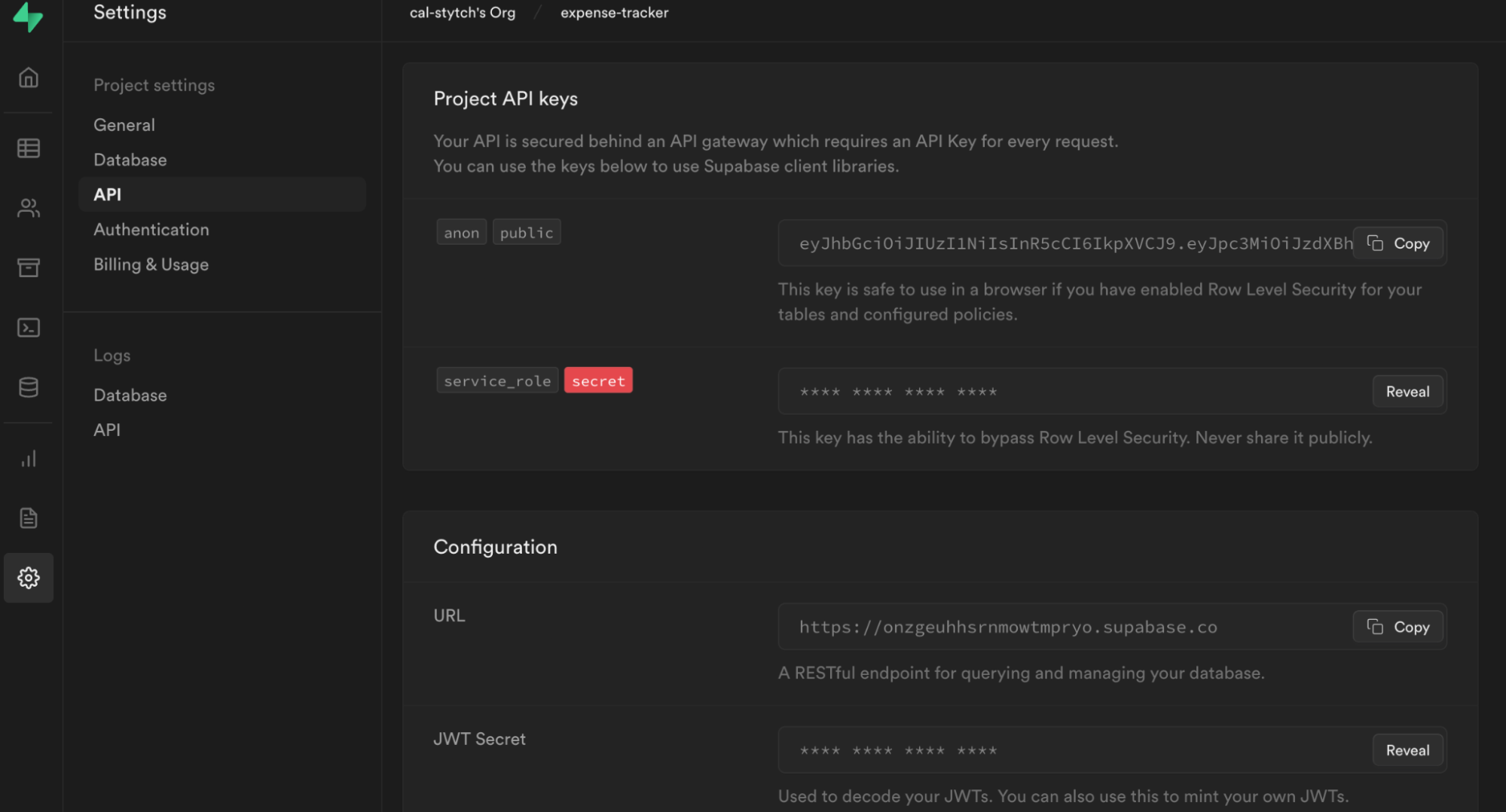Copy the project URL

(x=1398, y=627)
